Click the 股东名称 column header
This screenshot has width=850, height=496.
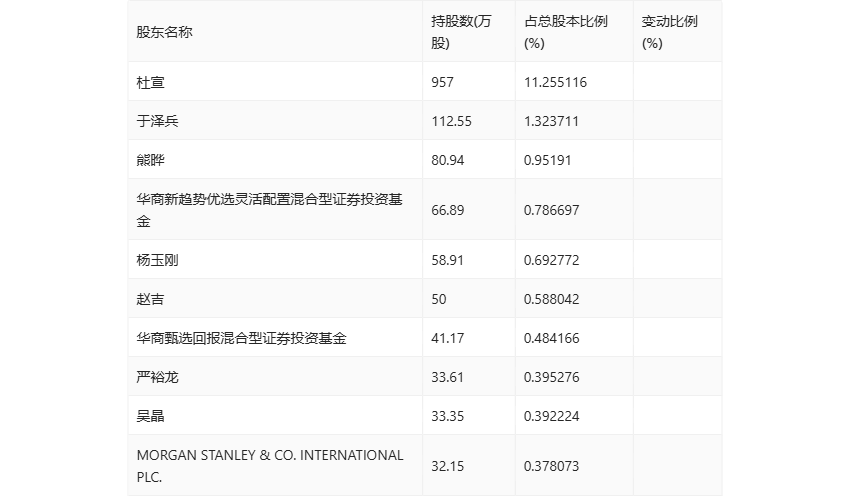(164, 32)
